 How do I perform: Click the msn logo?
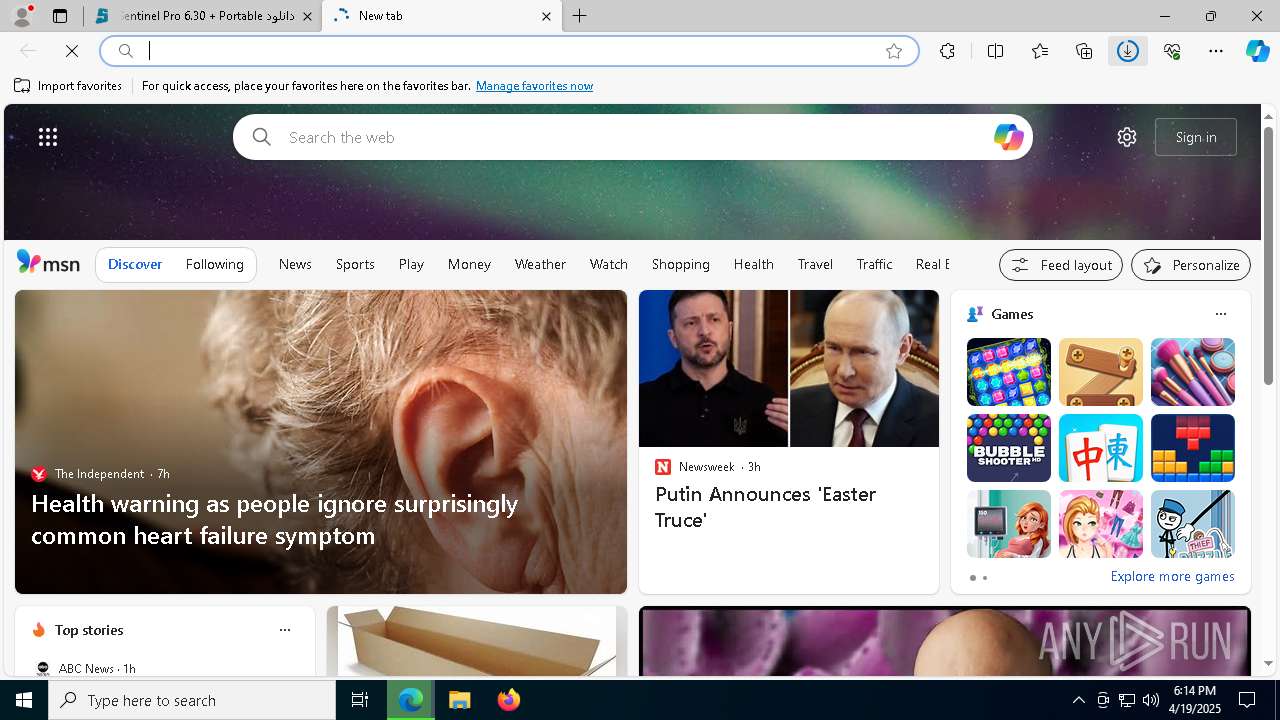click(48, 263)
